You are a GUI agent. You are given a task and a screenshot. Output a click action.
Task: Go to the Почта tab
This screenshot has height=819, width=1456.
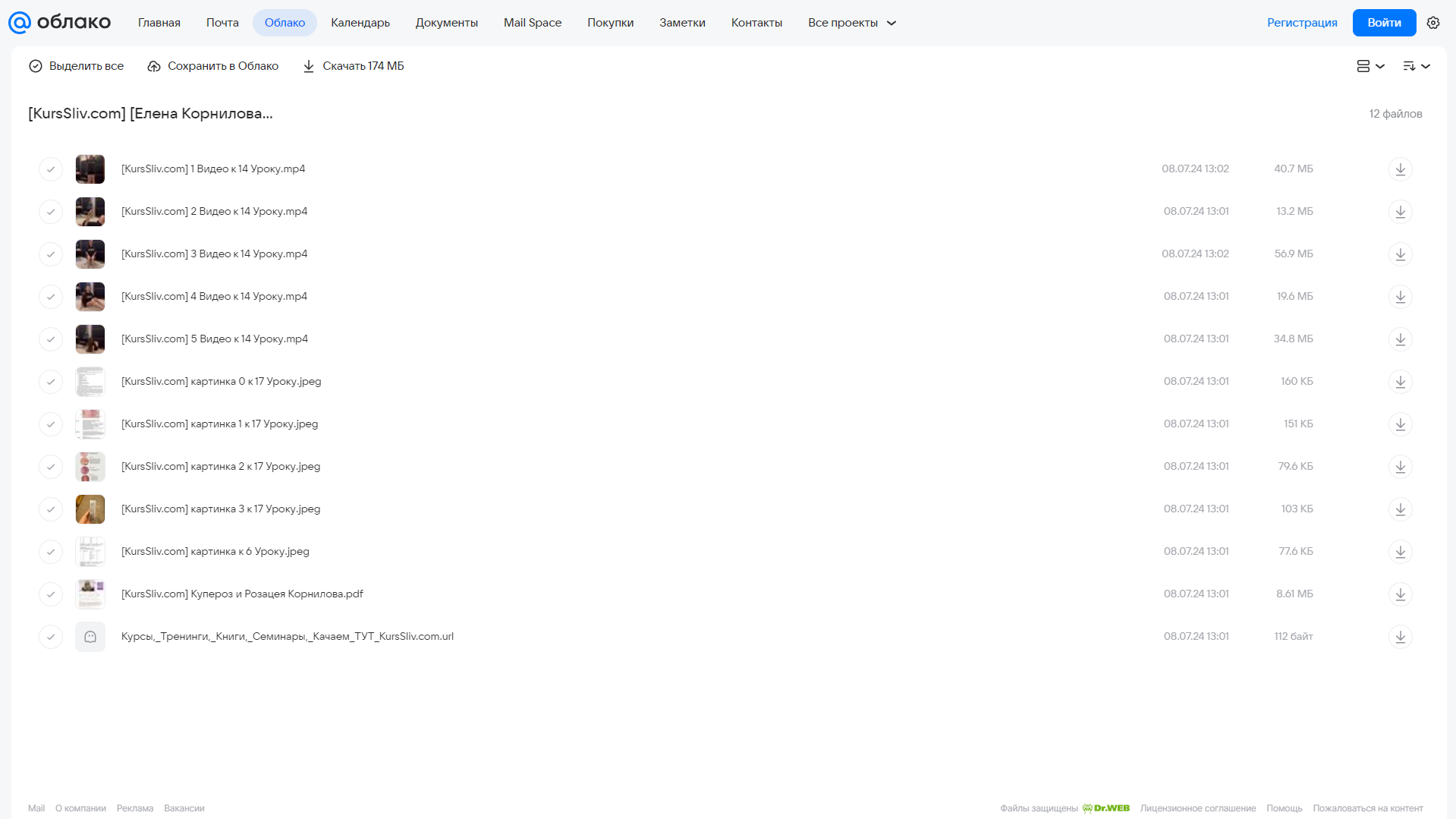point(222,23)
